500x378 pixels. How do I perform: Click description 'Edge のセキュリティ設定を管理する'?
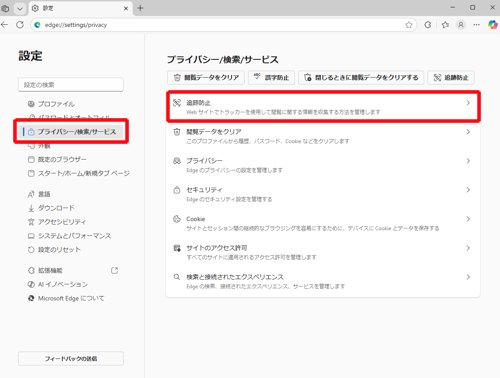coord(229,199)
